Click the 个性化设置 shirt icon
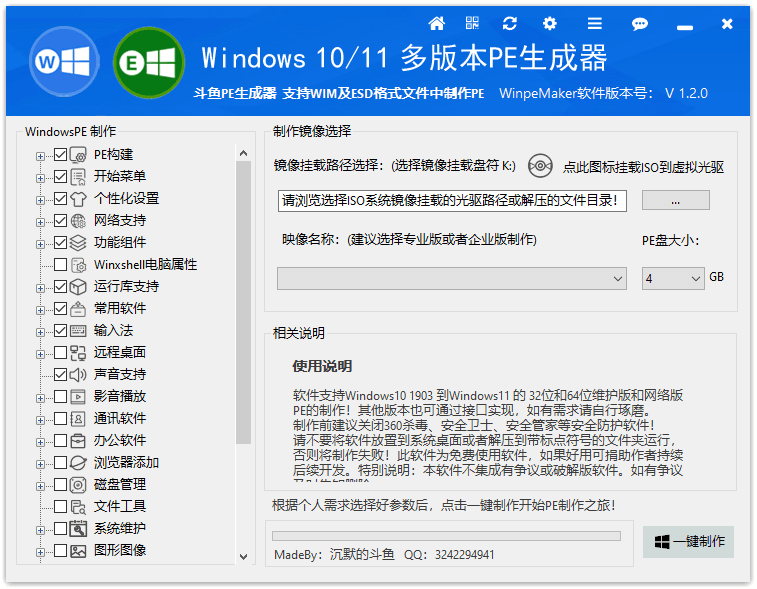 78,199
